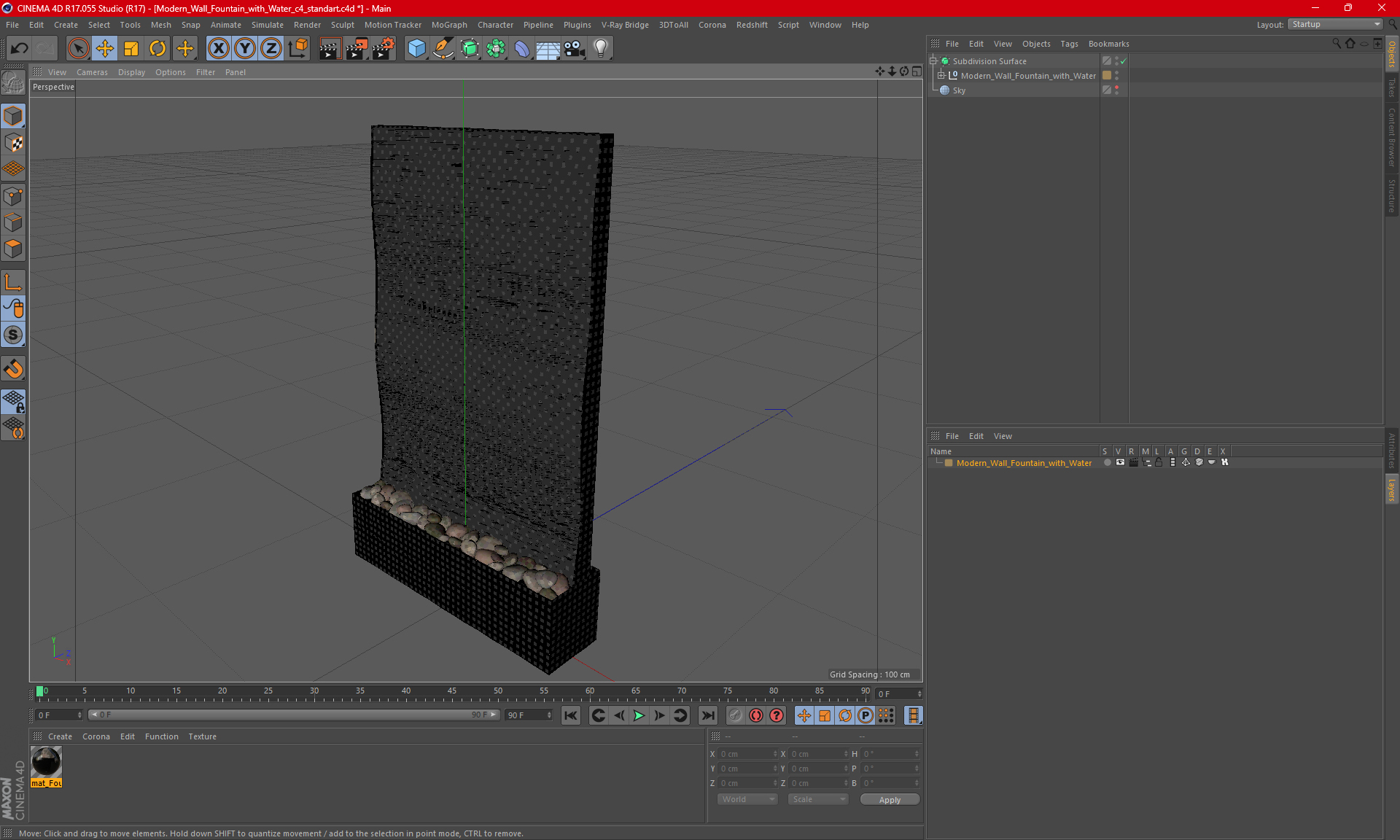Image resolution: width=1400 pixels, height=840 pixels.
Task: Toggle Subdivision Surface enable checkmark
Action: 1124,61
